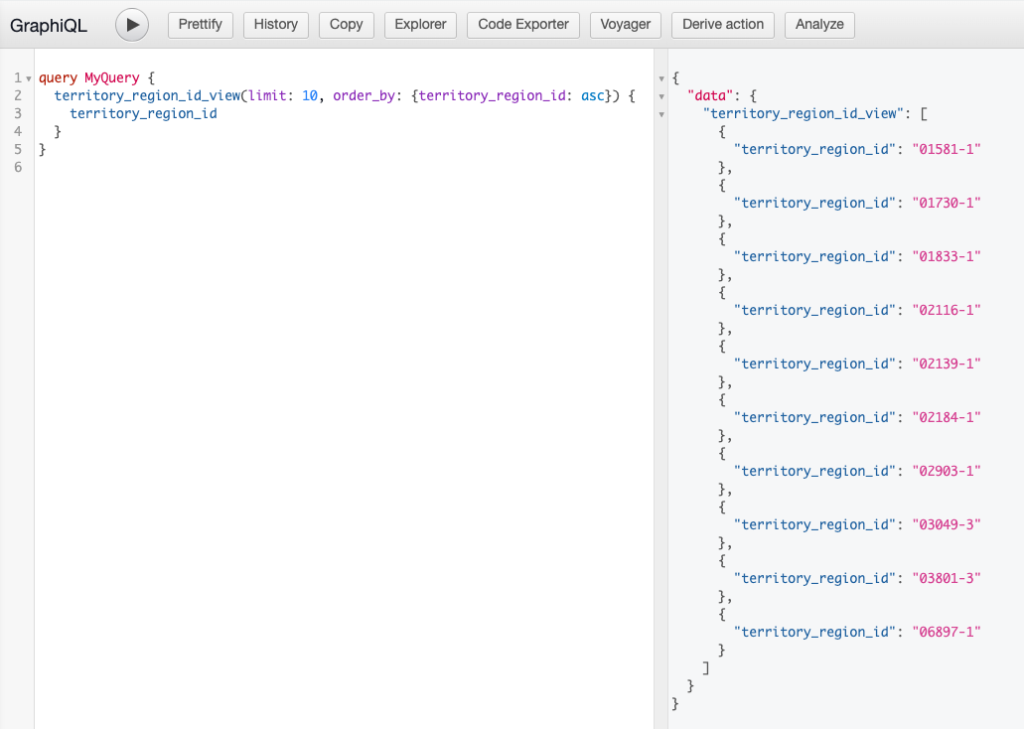
Task: Fold the "data" object in results
Action: pyautogui.click(x=661, y=97)
